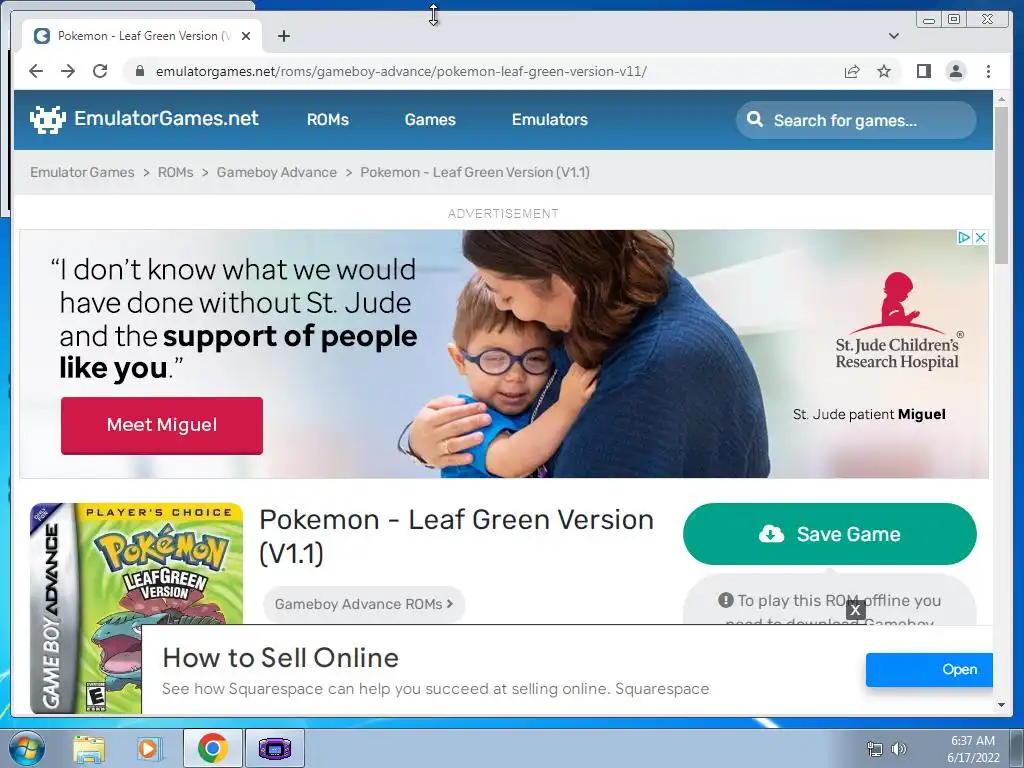The image size is (1024, 768).
Task: Follow the ROMs breadcrumb link
Action: [x=176, y=172]
